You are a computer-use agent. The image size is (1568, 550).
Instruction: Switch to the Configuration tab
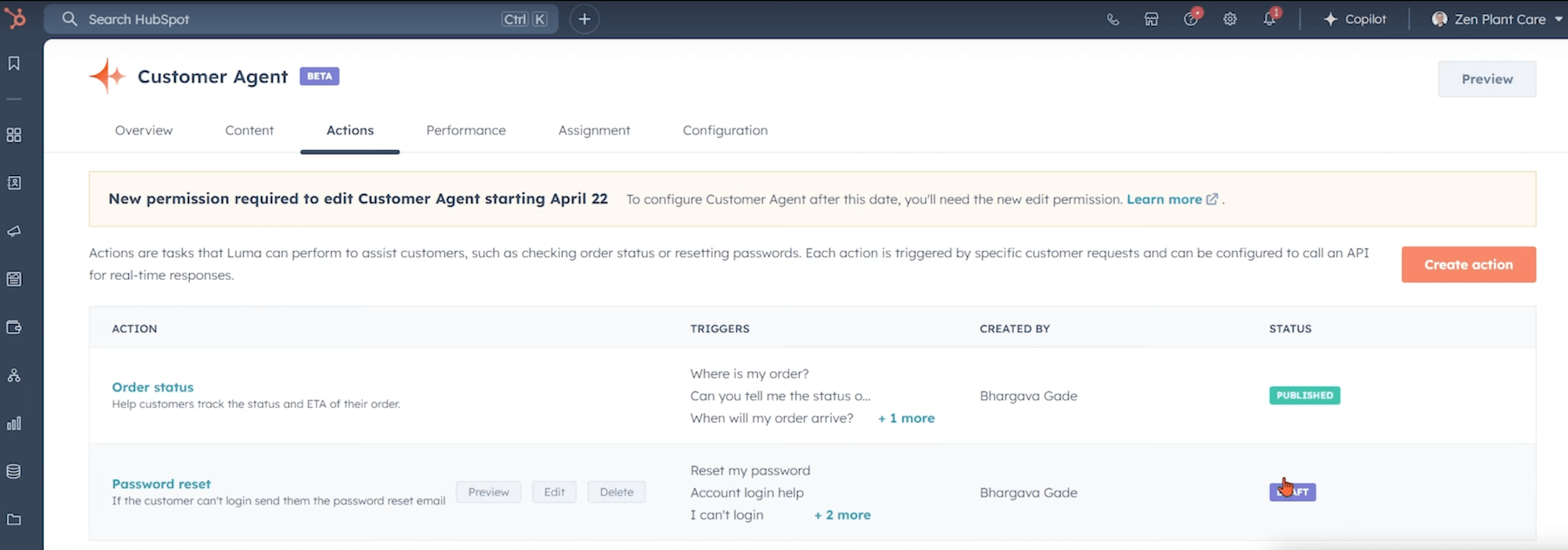click(725, 131)
